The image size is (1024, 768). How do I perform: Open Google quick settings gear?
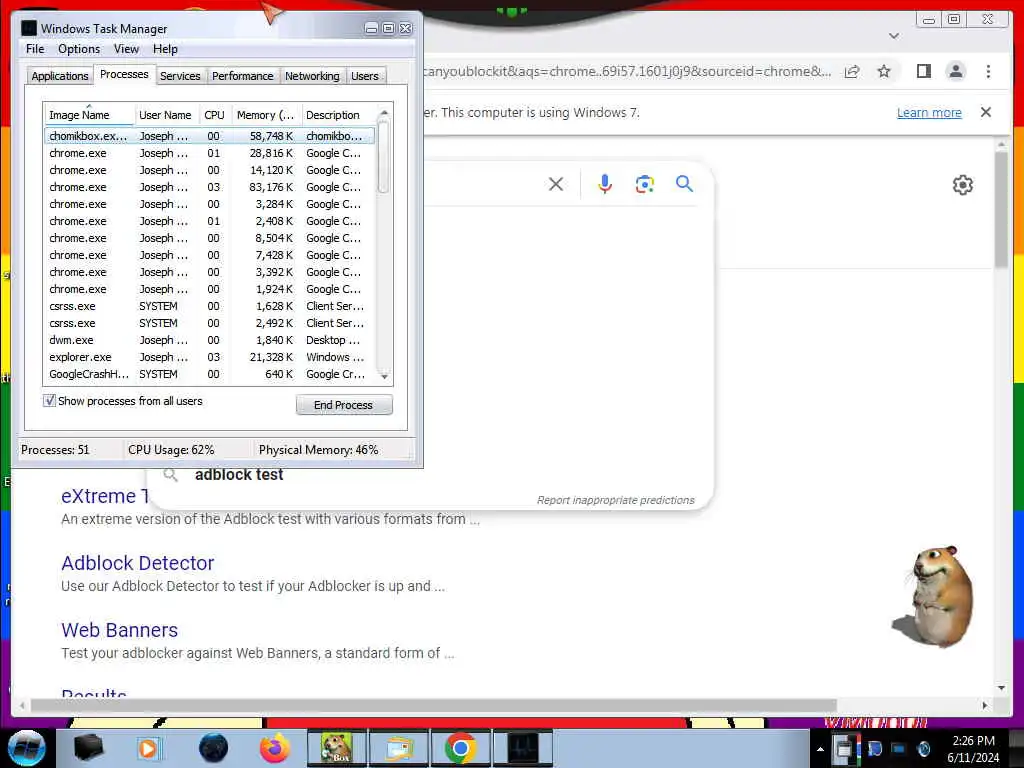point(962,185)
